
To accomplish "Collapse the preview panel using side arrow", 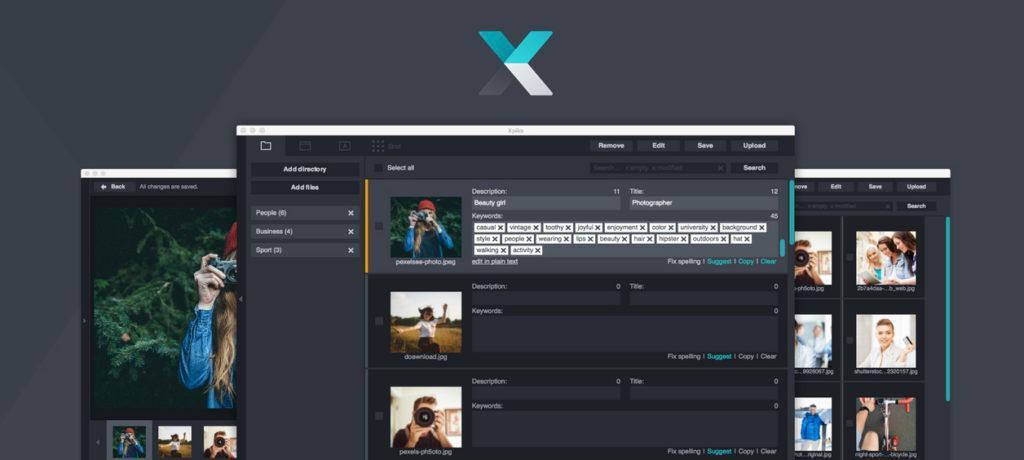I will [x=240, y=299].
